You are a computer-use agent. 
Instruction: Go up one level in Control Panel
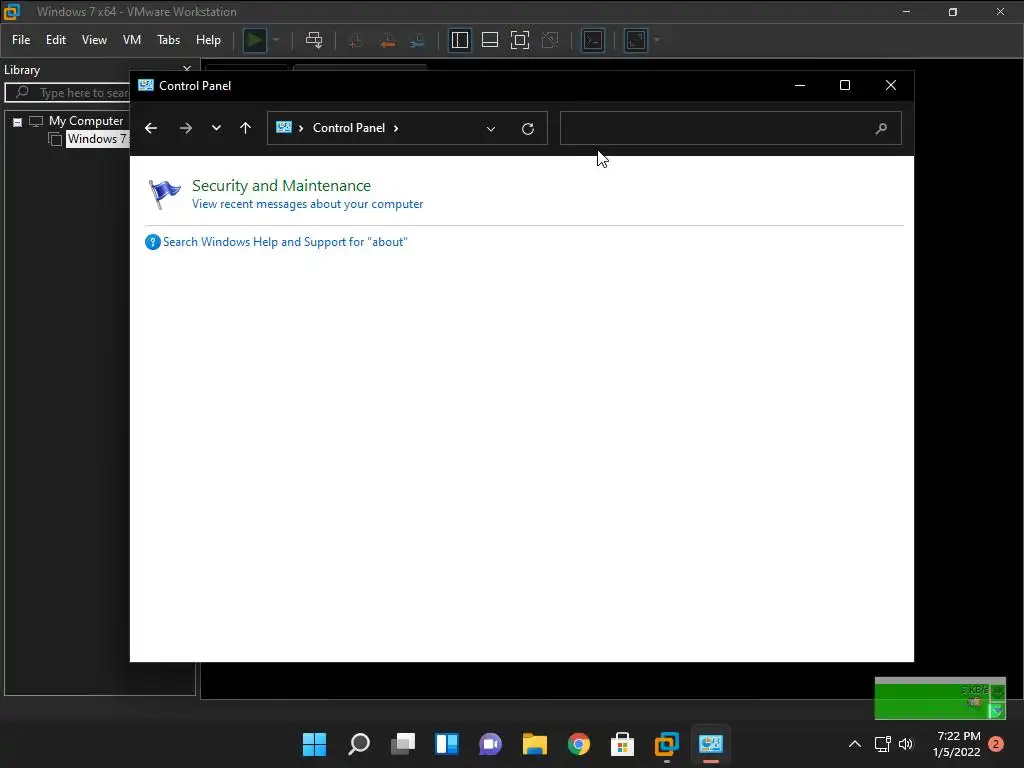[x=246, y=128]
